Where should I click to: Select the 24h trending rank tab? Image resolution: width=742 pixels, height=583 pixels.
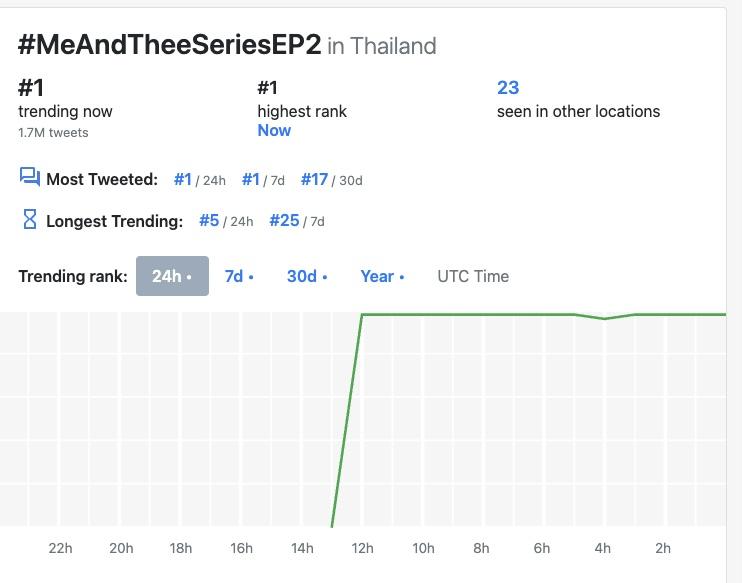point(172,276)
